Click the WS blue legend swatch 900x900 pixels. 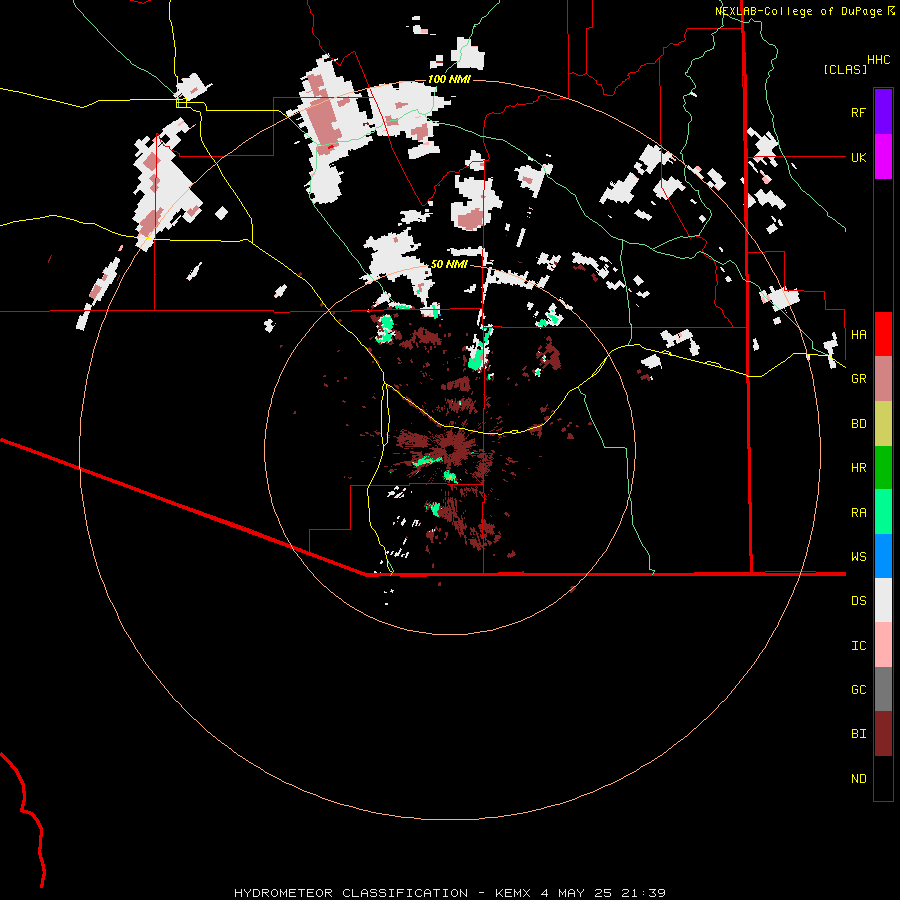pyautogui.click(x=883, y=556)
